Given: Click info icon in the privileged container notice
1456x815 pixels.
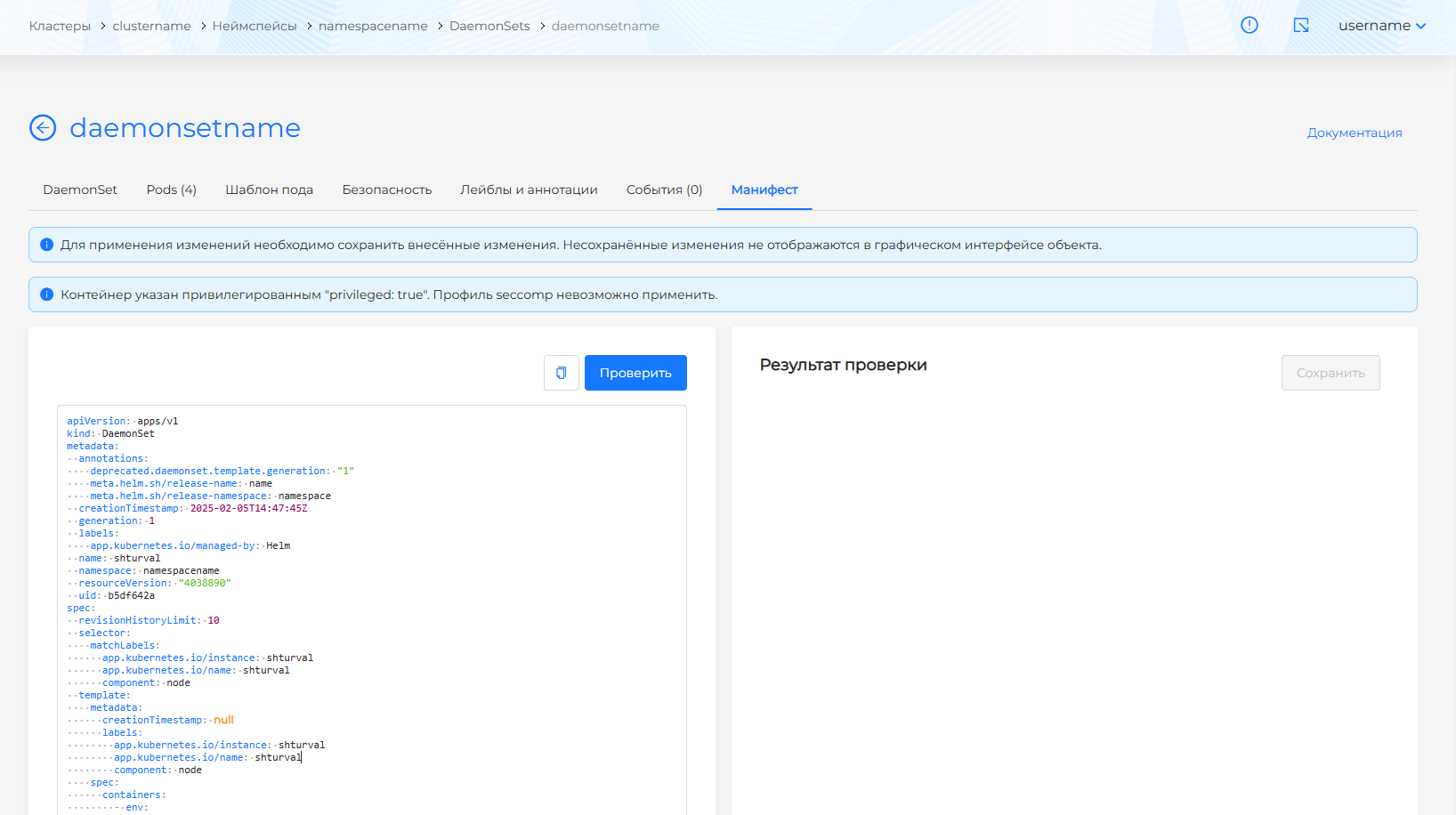Looking at the screenshot, I should click(47, 295).
